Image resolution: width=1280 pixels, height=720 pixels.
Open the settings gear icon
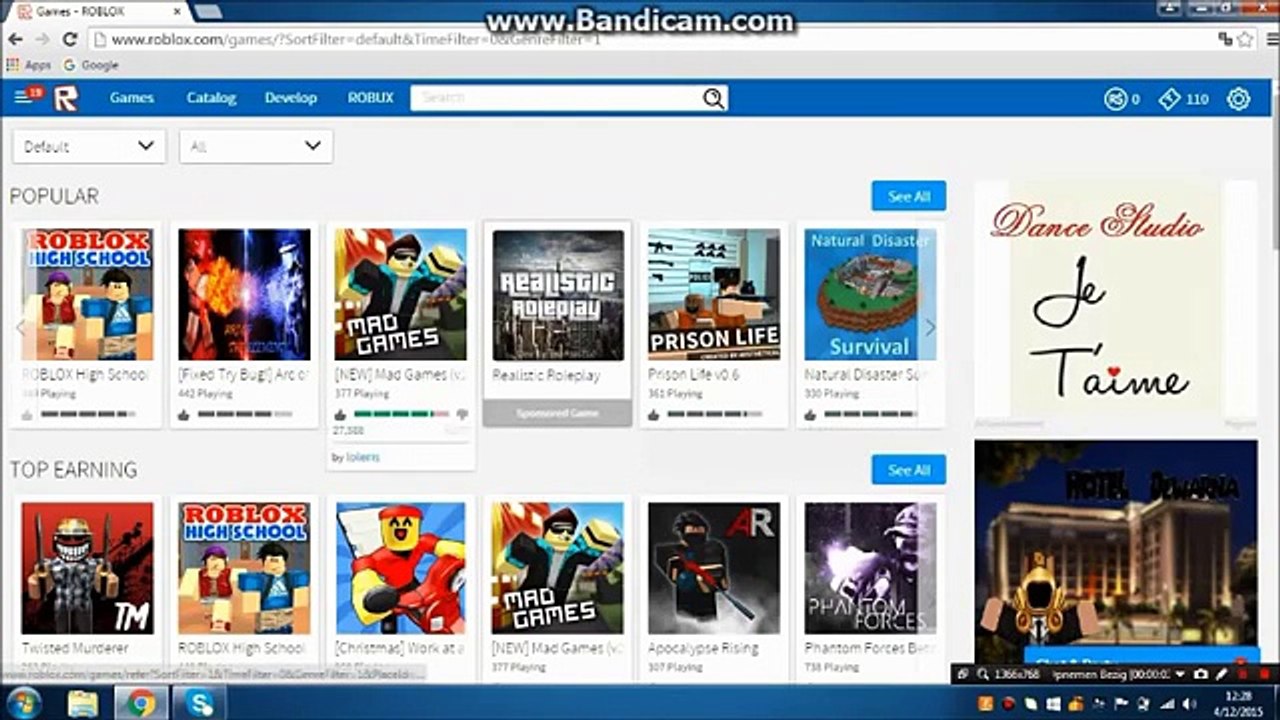pos(1238,99)
